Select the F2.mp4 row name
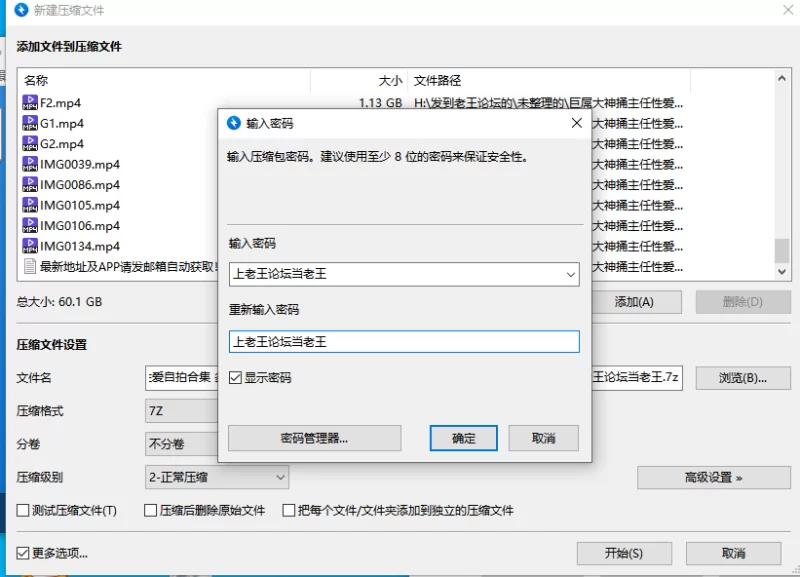Screen dimensions: 800x577 coord(60,103)
